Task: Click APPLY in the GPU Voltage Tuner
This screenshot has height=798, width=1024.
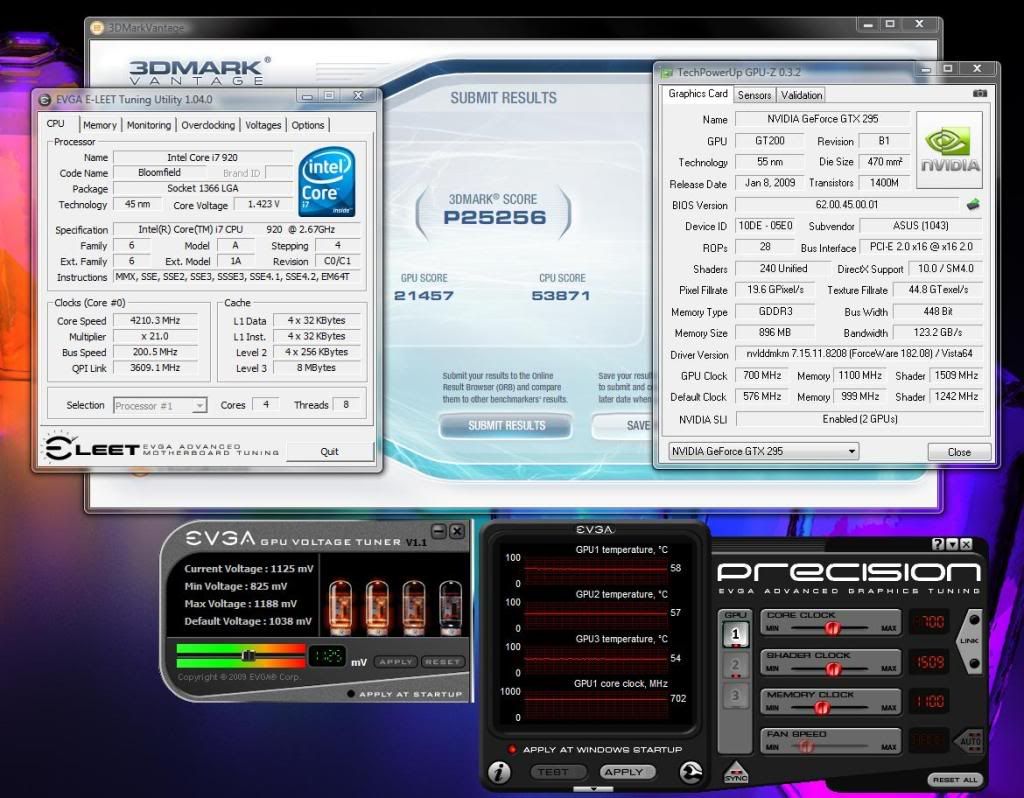Action: tap(396, 662)
